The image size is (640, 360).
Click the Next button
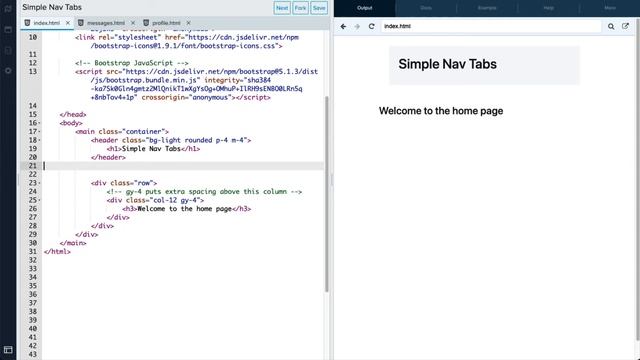(282, 8)
